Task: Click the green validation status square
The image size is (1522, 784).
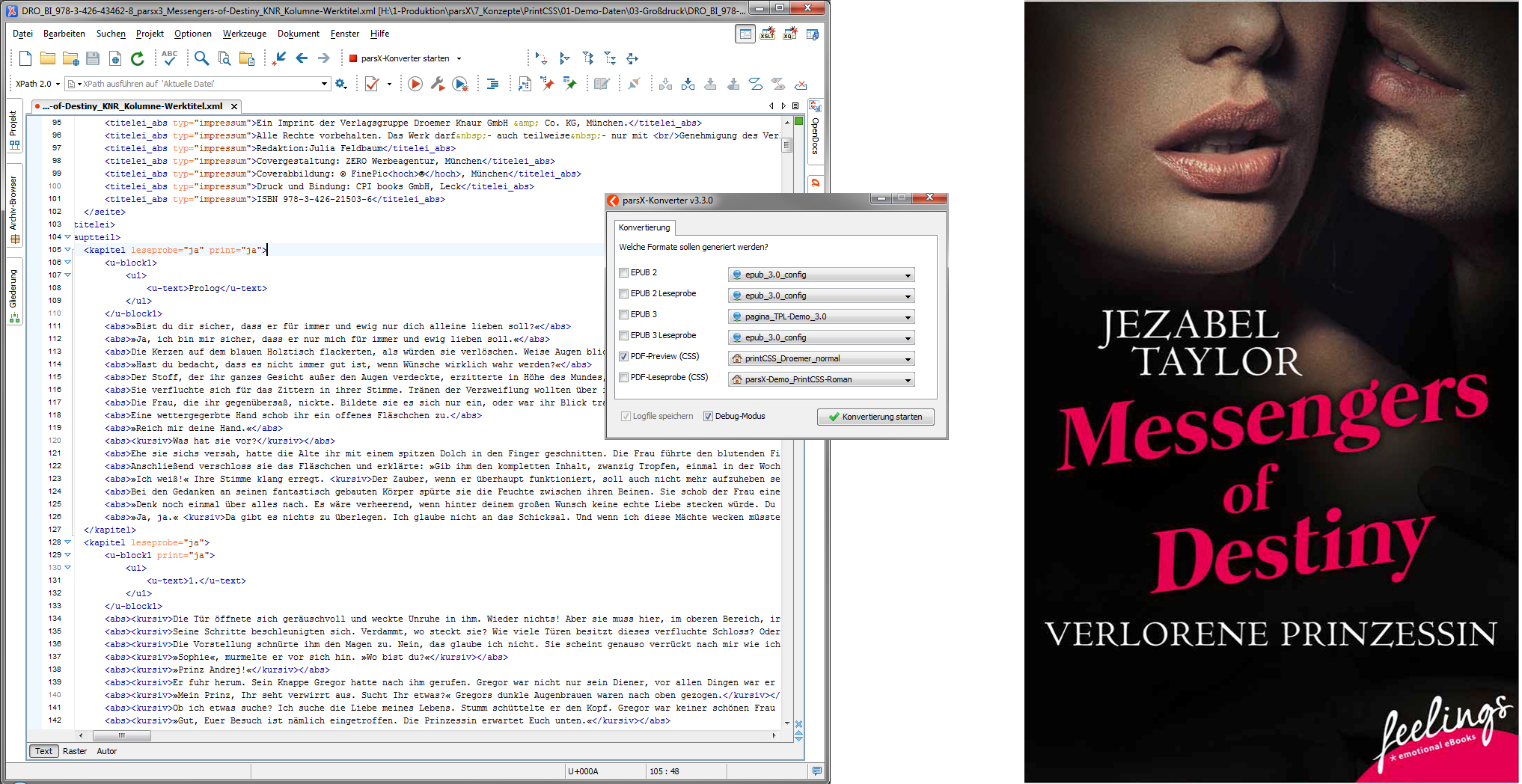Action: click(798, 121)
